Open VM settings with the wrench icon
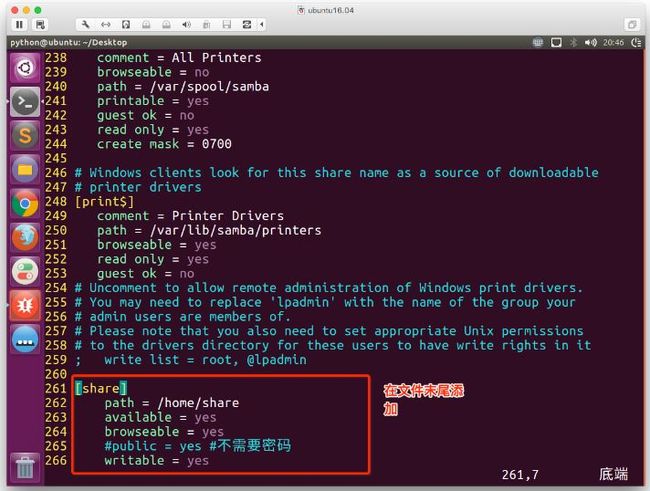The width and height of the screenshot is (650, 491). coord(86,24)
